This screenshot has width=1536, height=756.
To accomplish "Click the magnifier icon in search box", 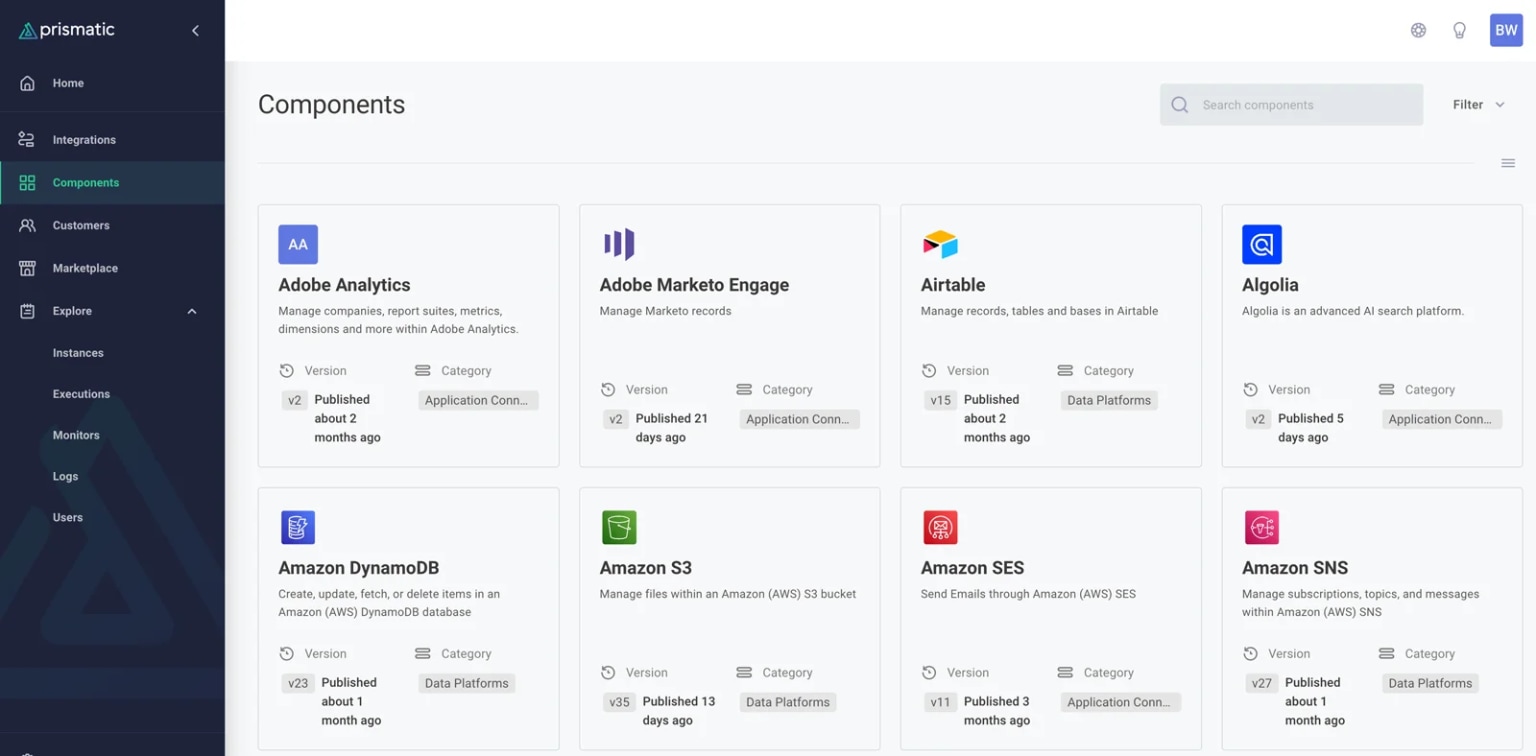I will pyautogui.click(x=1180, y=105).
